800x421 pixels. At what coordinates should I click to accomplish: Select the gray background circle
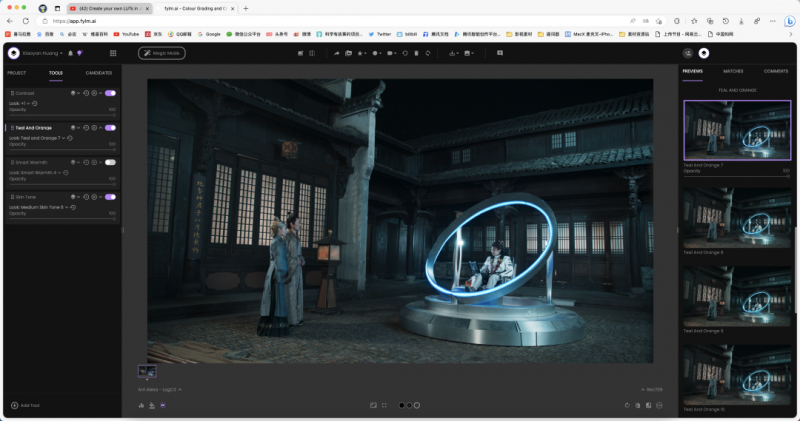click(x=409, y=406)
